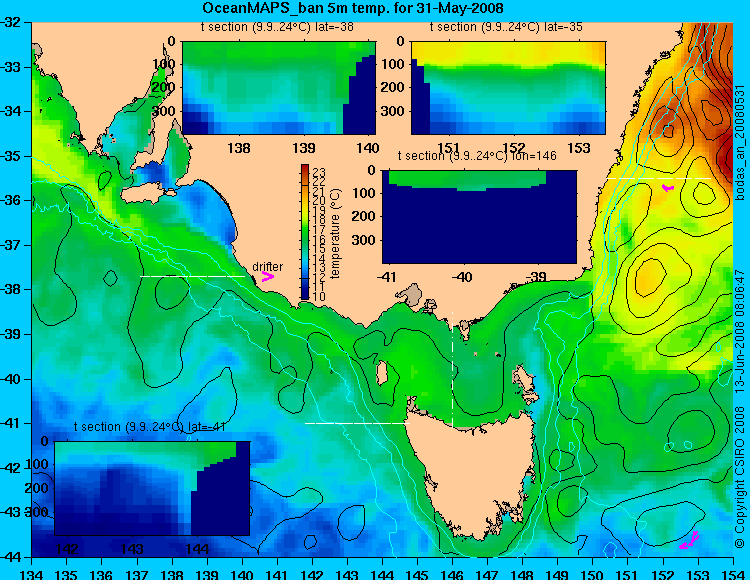
Task: Open the lat=-35 temperature section inset plot
Action: [x=508, y=88]
